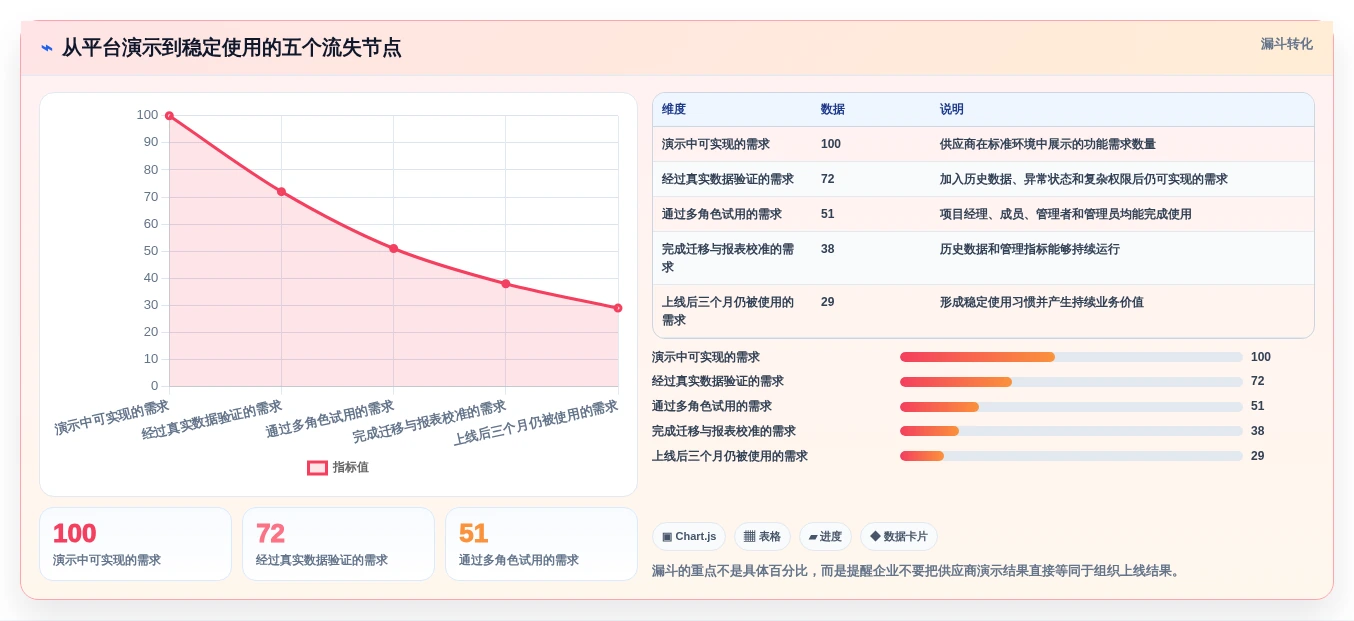
Task: Click the 数据 column header
Action: click(833, 110)
